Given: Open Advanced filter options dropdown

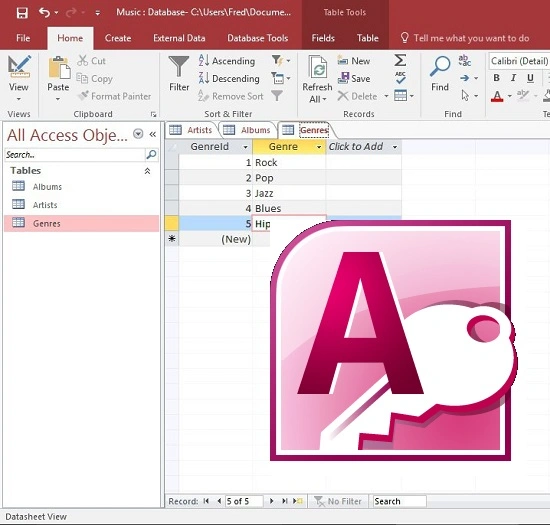Looking at the screenshot, I should [281, 78].
